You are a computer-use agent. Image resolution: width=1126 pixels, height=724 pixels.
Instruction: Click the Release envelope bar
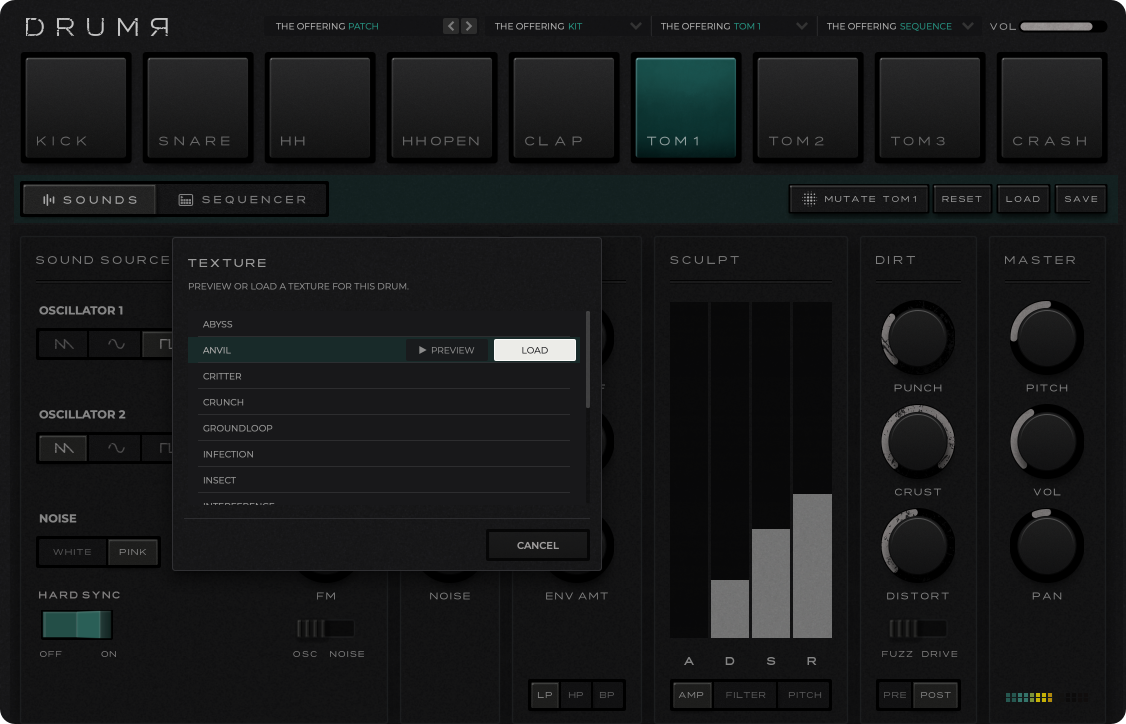[x=812, y=470]
